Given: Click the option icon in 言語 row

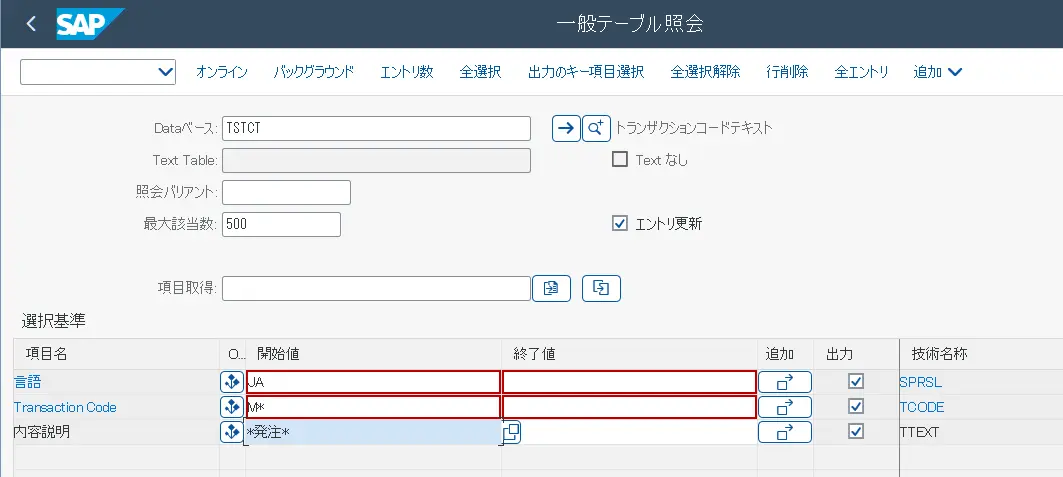Looking at the screenshot, I should (231, 381).
